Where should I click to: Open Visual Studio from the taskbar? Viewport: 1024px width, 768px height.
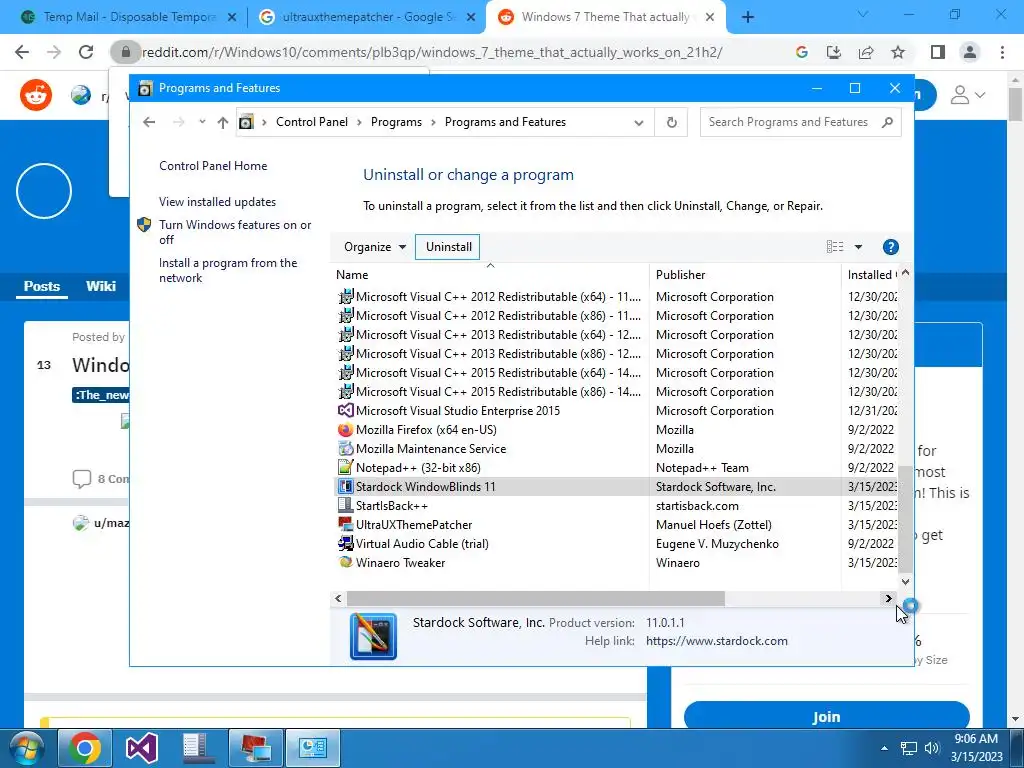[x=141, y=748]
